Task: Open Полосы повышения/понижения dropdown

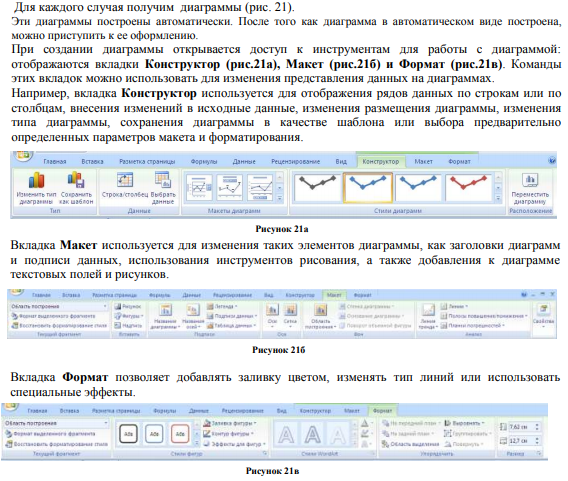Action: click(484, 316)
